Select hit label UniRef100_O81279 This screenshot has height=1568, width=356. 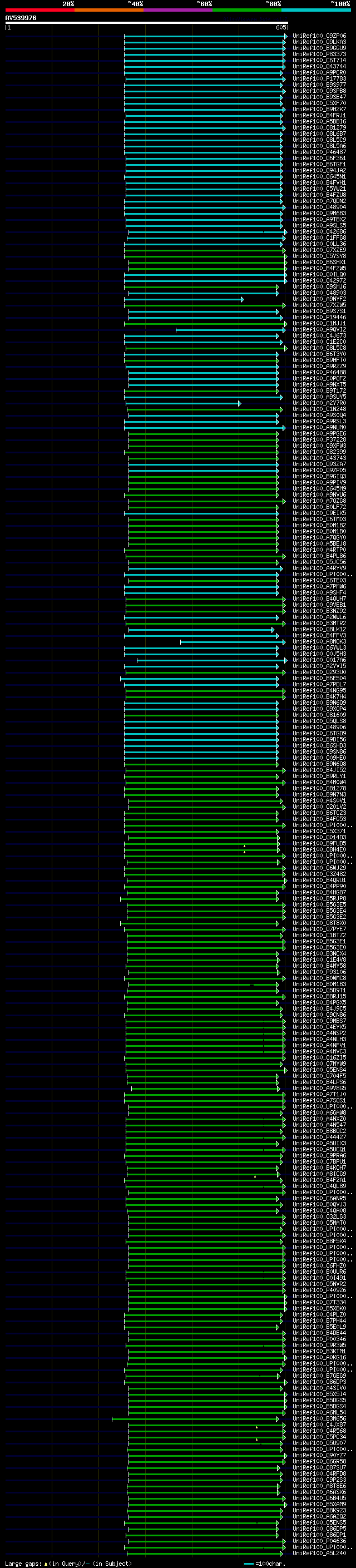click(x=319, y=128)
